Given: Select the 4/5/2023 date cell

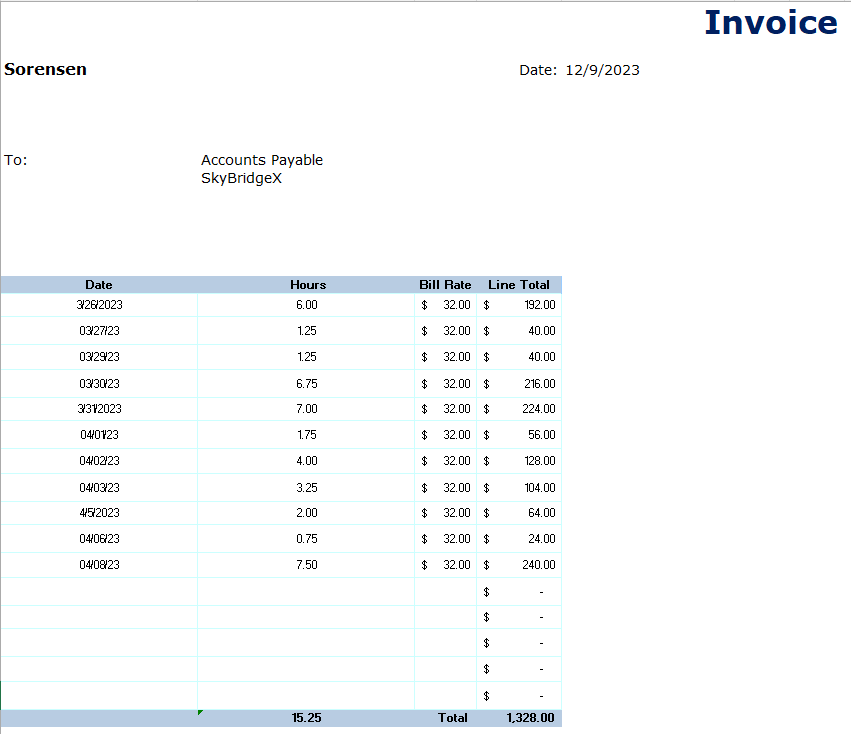Looking at the screenshot, I should coord(99,513).
